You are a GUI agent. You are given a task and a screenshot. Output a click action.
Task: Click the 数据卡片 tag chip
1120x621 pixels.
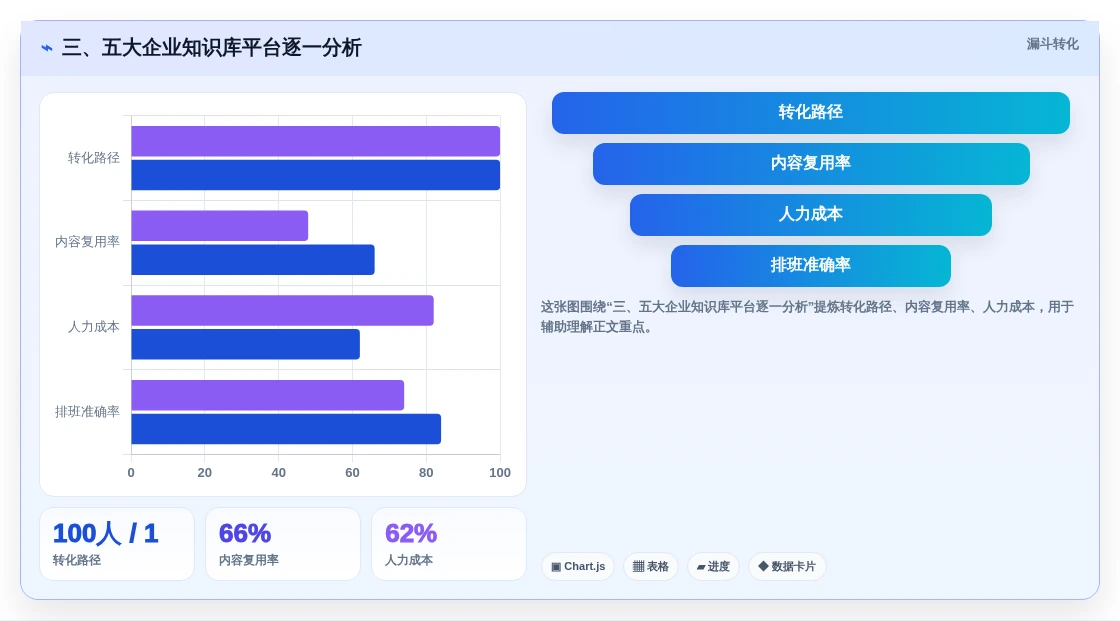[787, 567]
